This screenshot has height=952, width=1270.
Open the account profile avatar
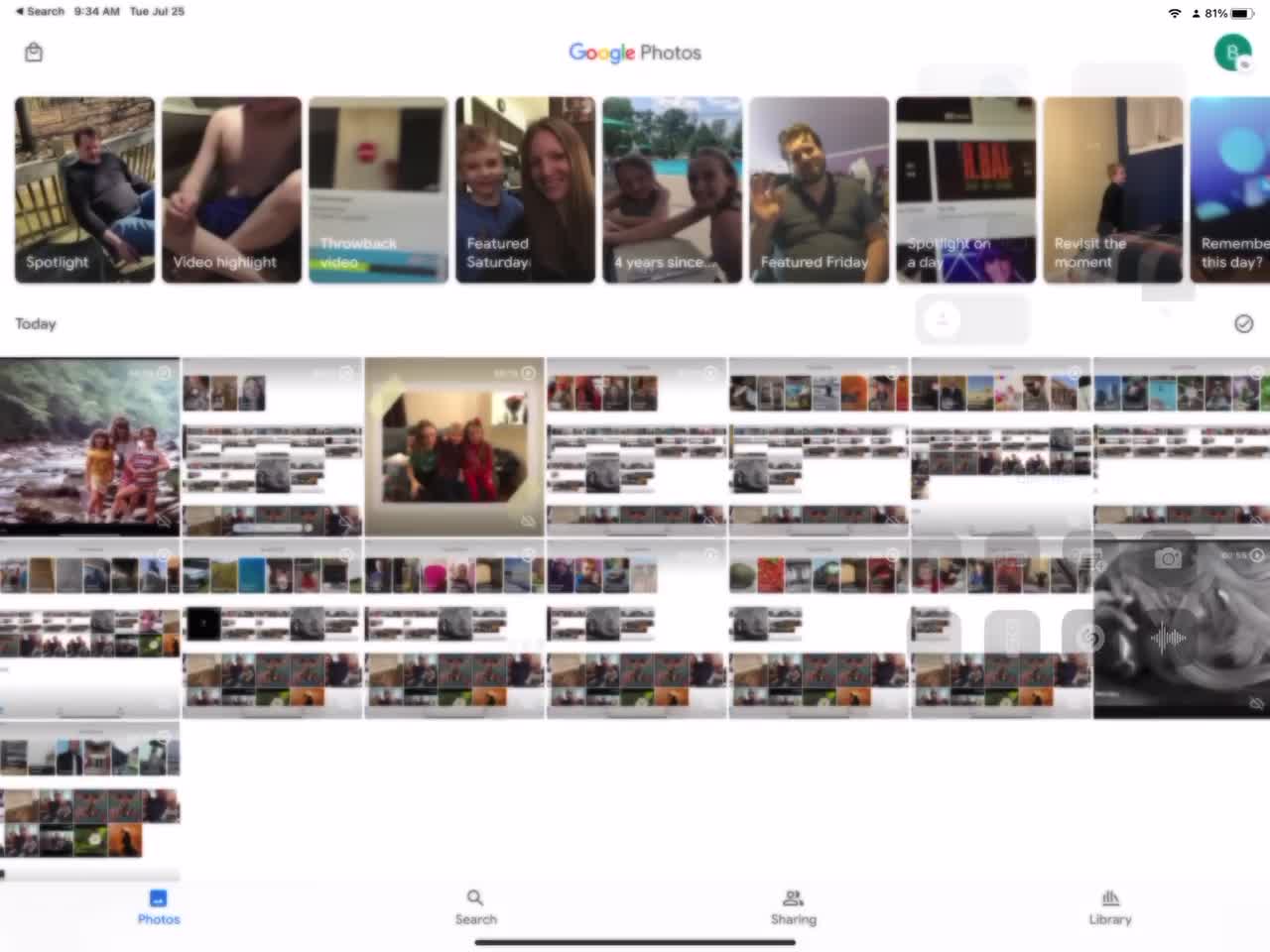1232,53
